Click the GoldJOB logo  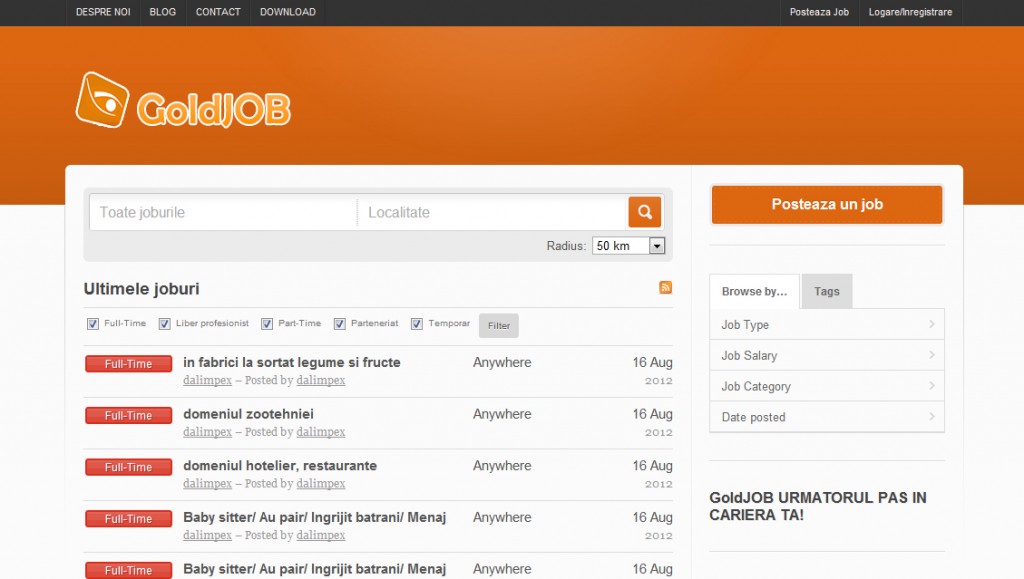point(183,101)
